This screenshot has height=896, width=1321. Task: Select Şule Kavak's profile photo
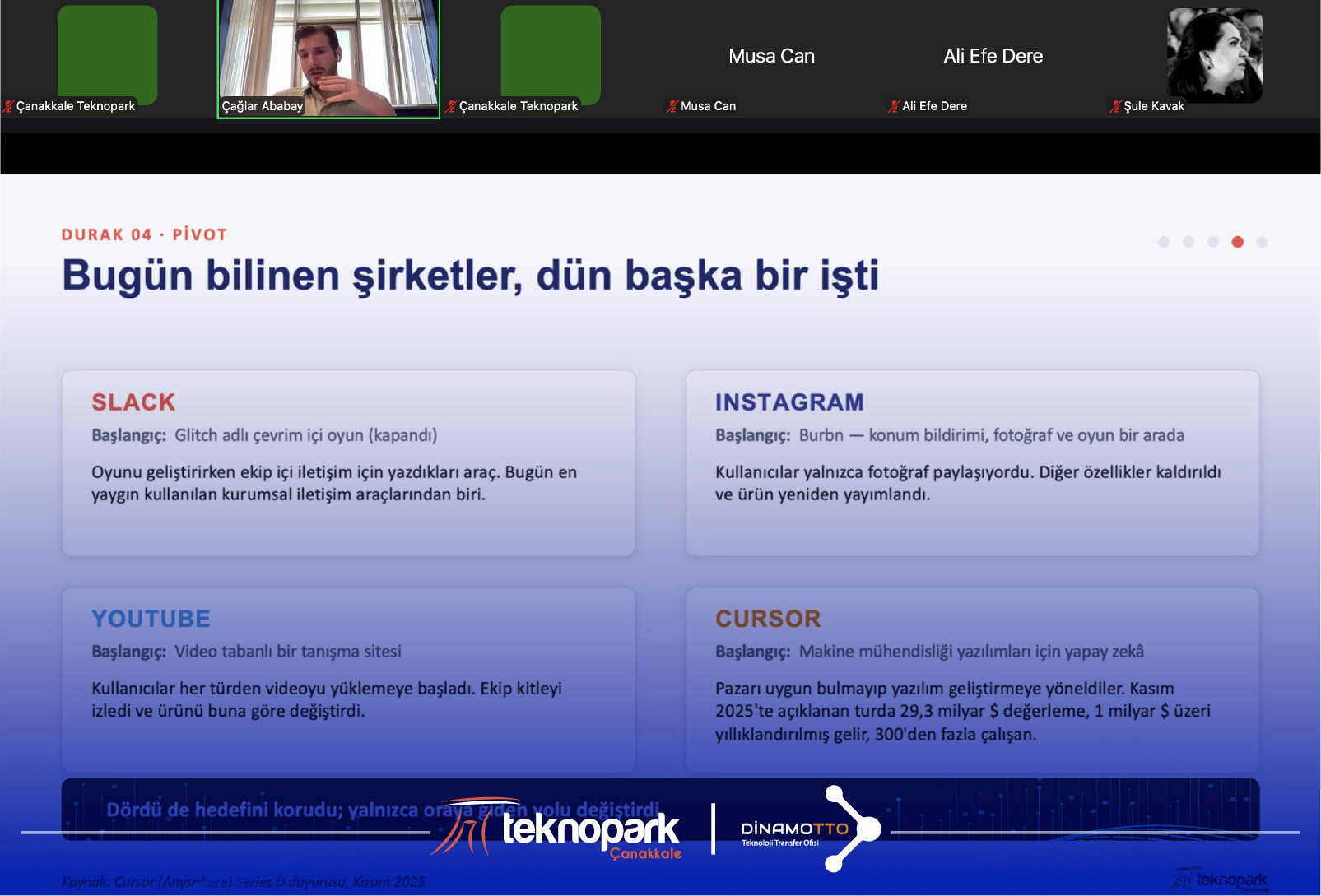pos(1214,55)
